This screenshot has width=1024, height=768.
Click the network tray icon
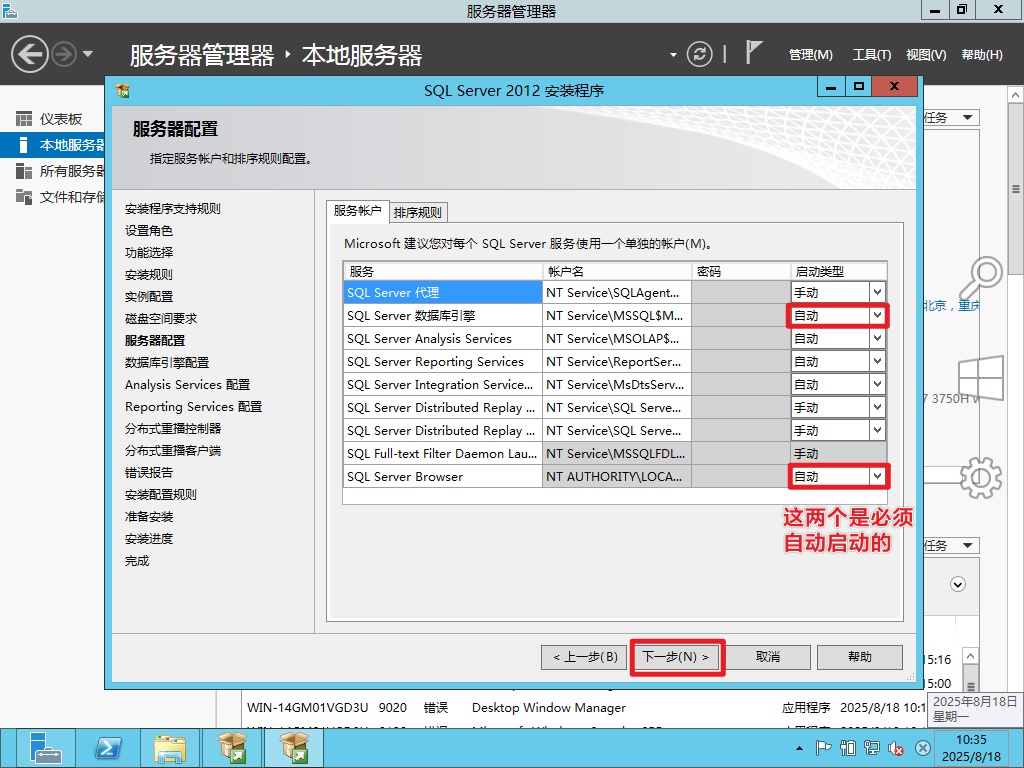[872, 748]
